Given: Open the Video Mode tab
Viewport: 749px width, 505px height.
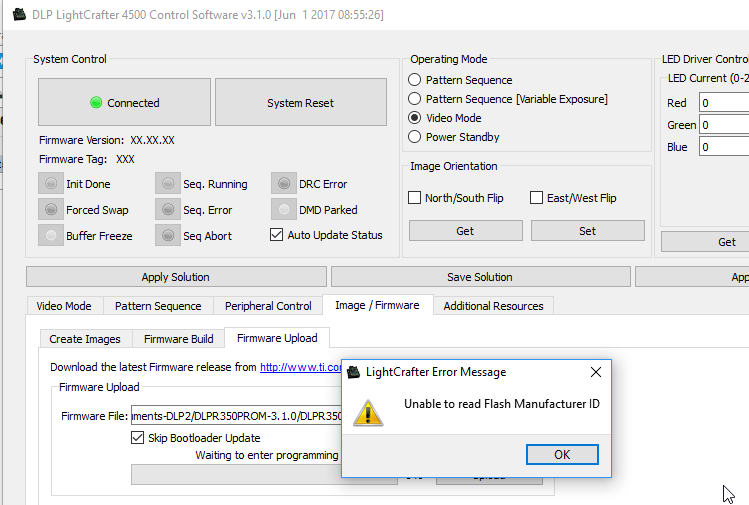Looking at the screenshot, I should click(64, 306).
